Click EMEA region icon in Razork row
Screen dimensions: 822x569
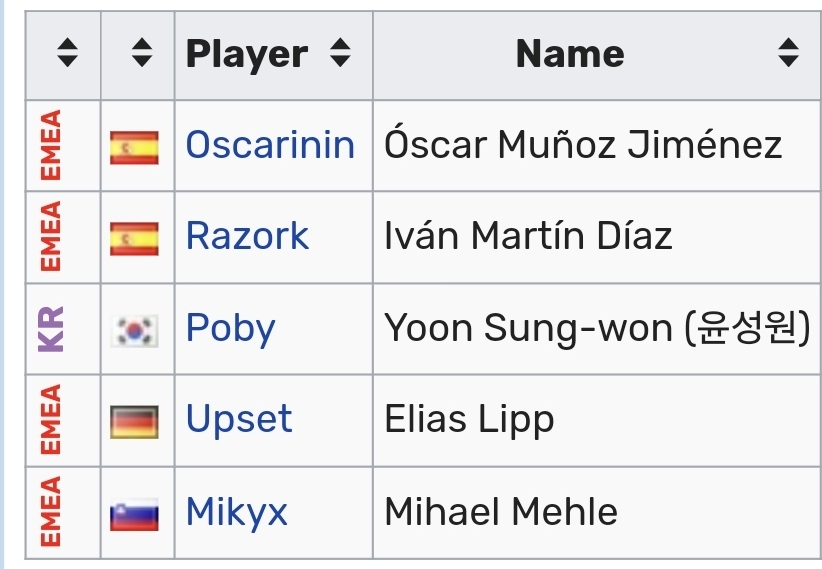[51, 237]
